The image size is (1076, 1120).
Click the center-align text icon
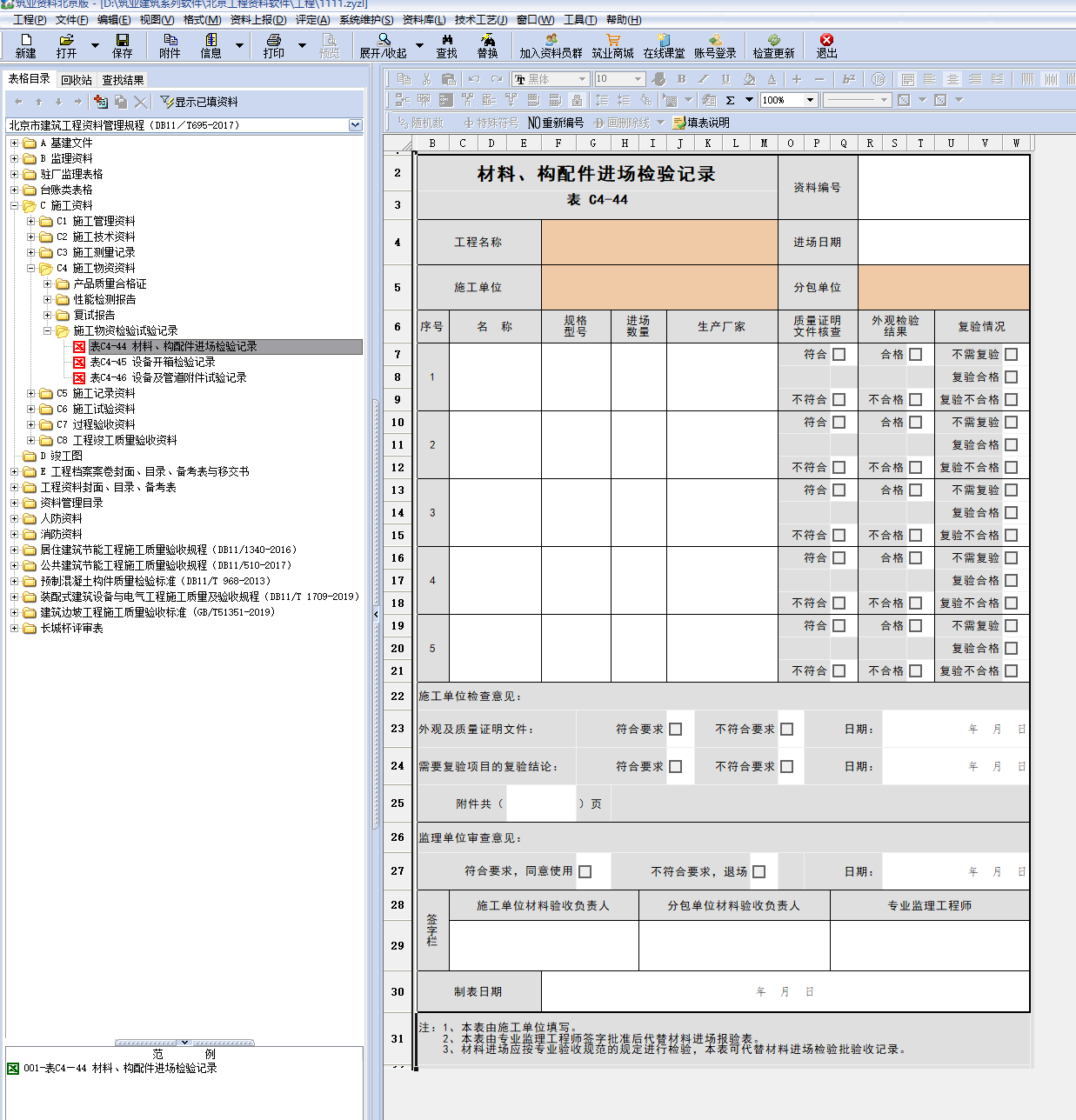(x=953, y=79)
